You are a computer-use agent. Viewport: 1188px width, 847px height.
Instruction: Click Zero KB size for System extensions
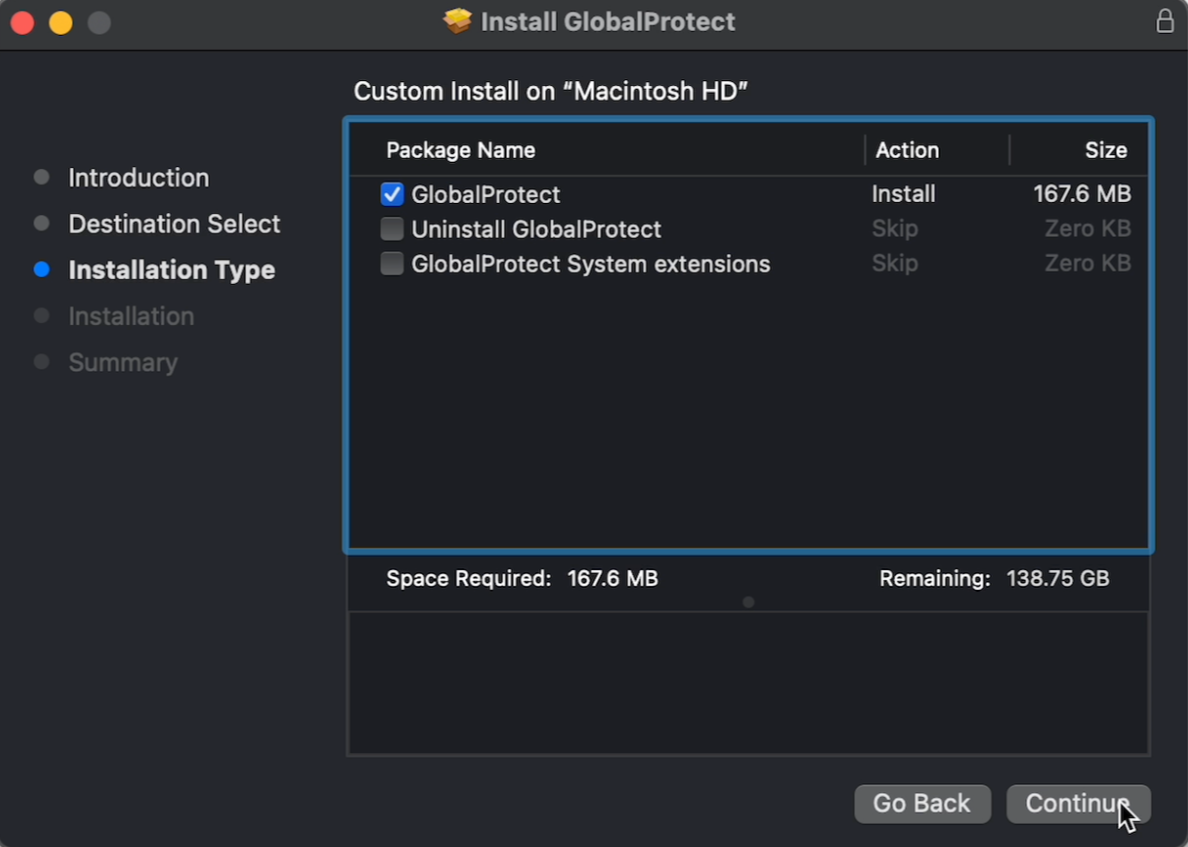pos(1087,264)
